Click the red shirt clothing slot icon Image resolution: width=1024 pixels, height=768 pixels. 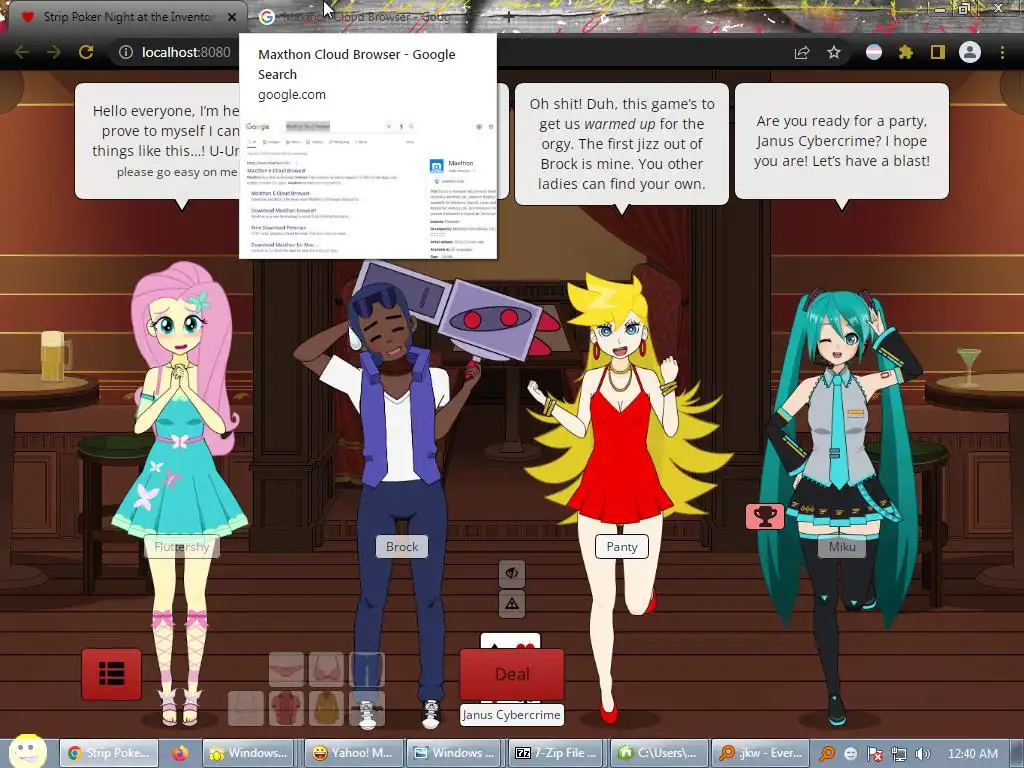click(286, 709)
